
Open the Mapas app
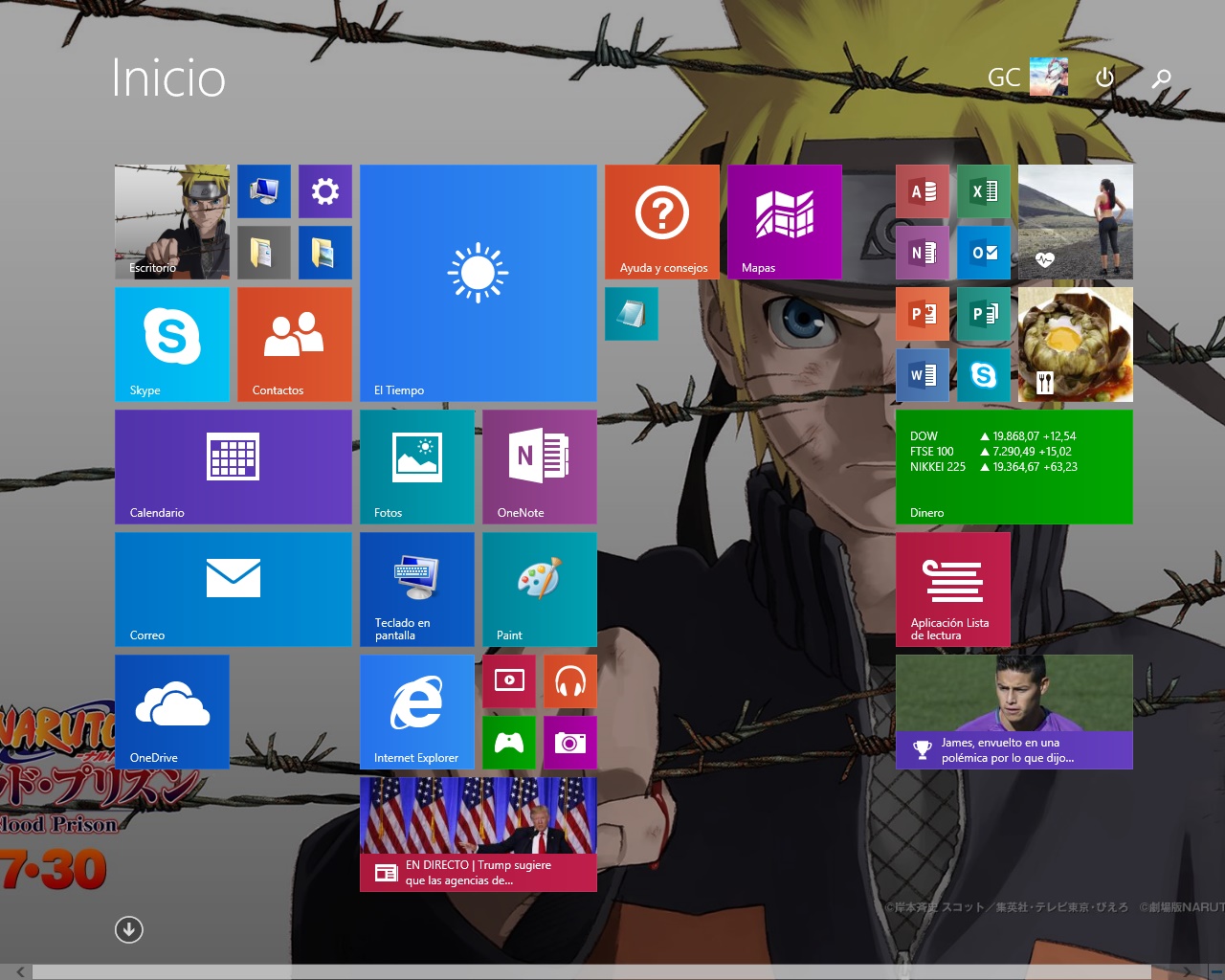tap(784, 221)
